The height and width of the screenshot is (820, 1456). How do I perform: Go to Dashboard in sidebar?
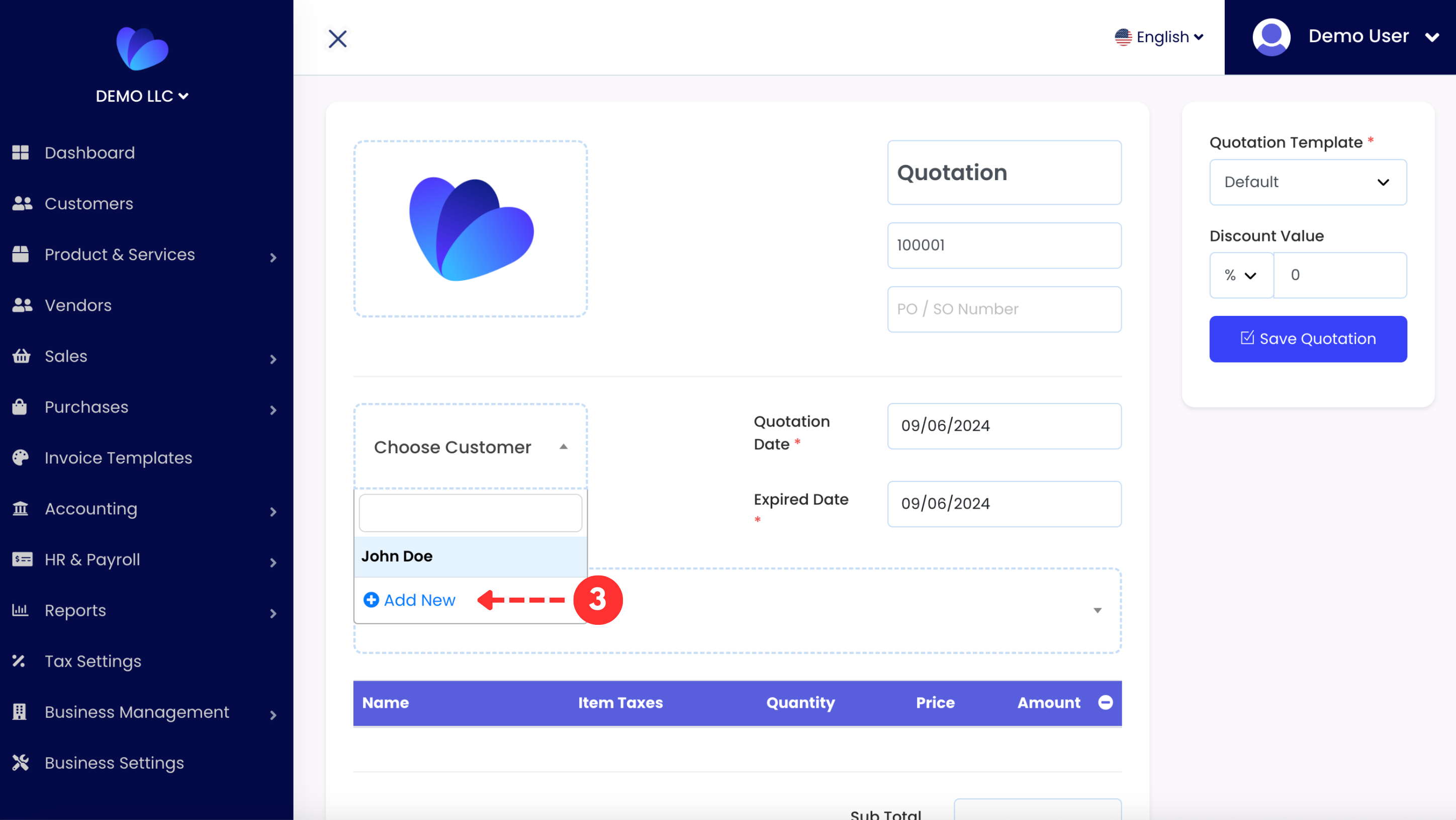tap(89, 153)
